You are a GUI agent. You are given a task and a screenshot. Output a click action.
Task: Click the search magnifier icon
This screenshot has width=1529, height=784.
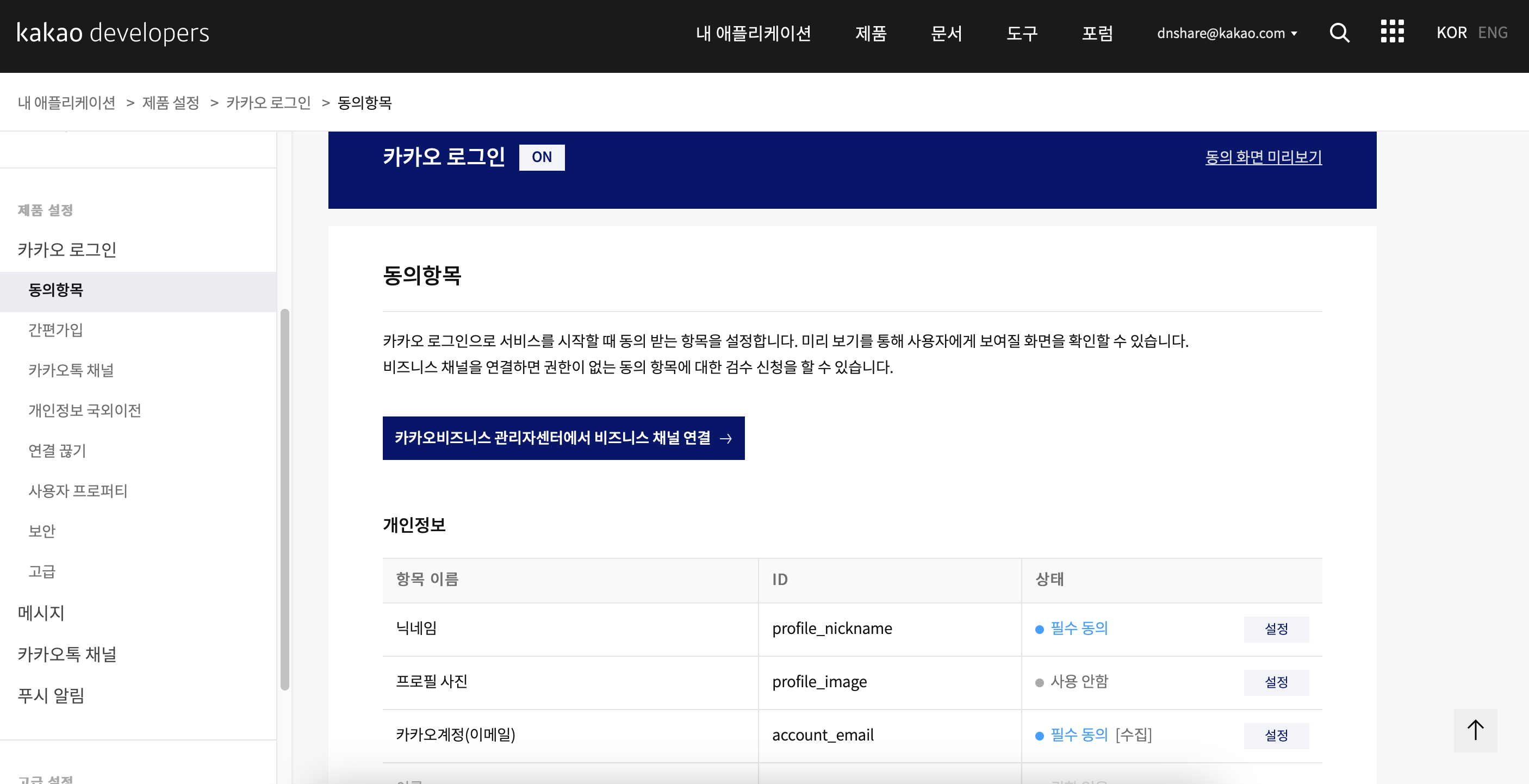coord(1339,33)
